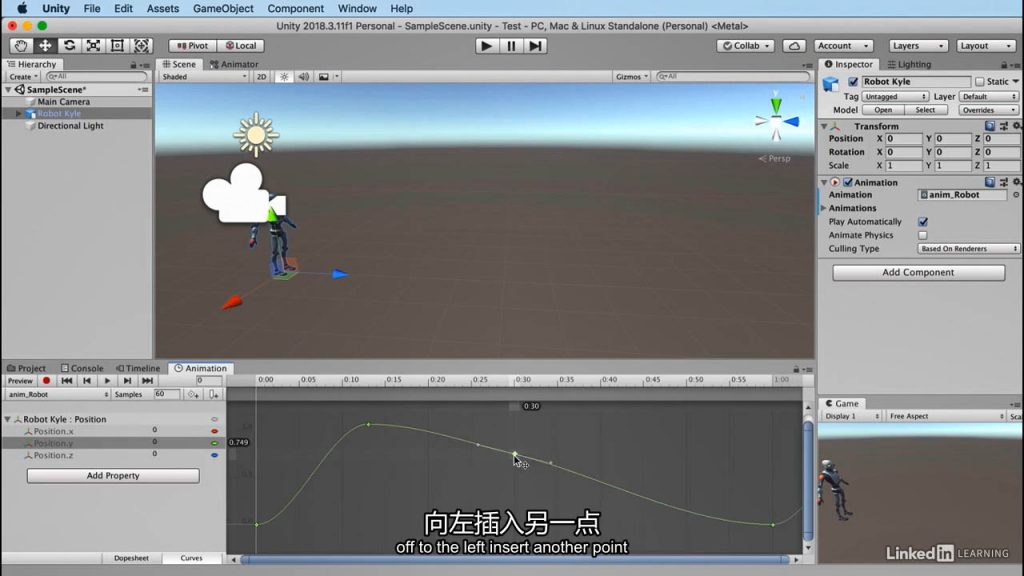
Task: Switch to Dopesheet view
Action: click(x=131, y=558)
